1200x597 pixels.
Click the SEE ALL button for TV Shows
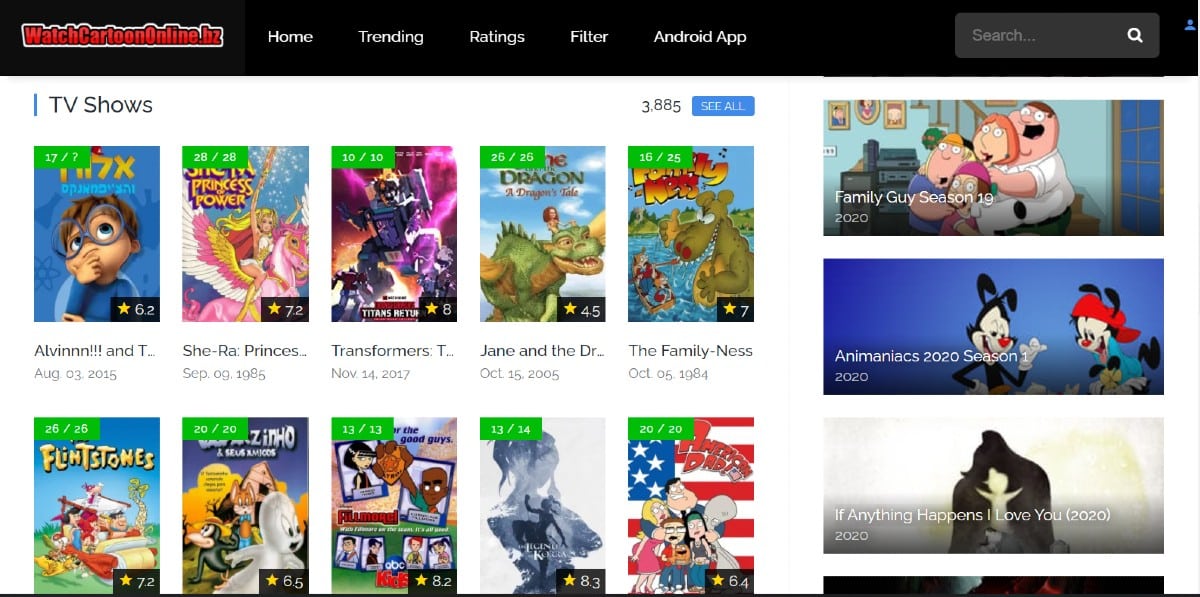click(x=723, y=106)
